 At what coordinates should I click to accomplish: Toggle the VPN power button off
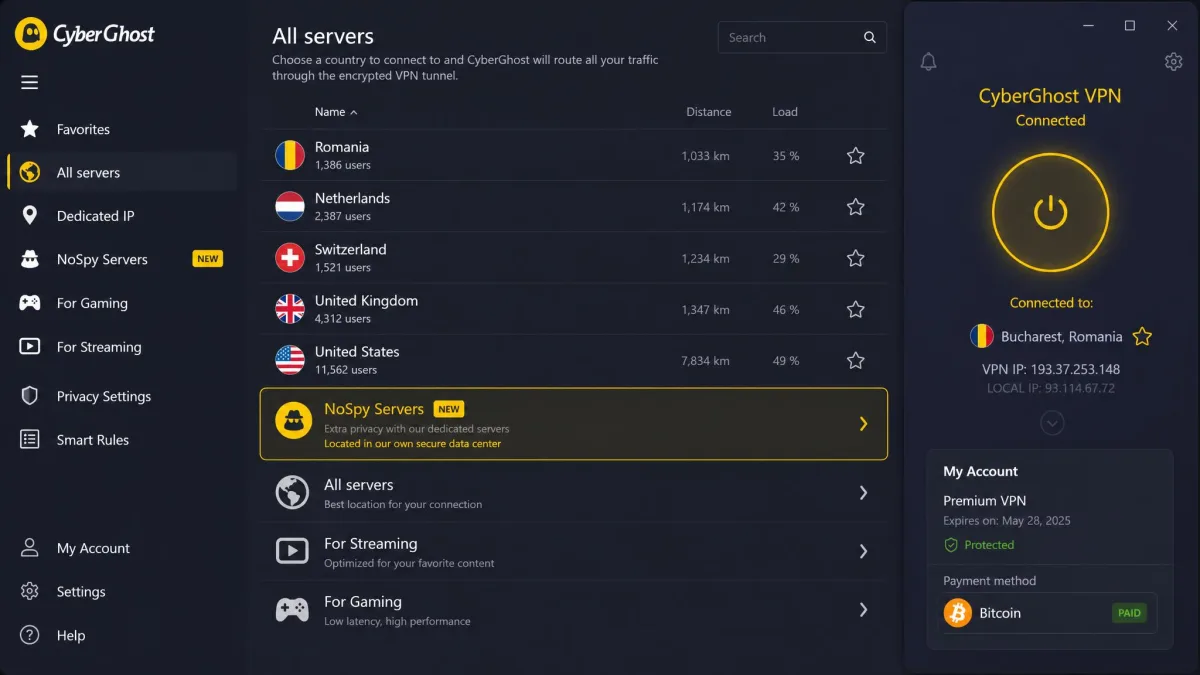[x=1050, y=212]
